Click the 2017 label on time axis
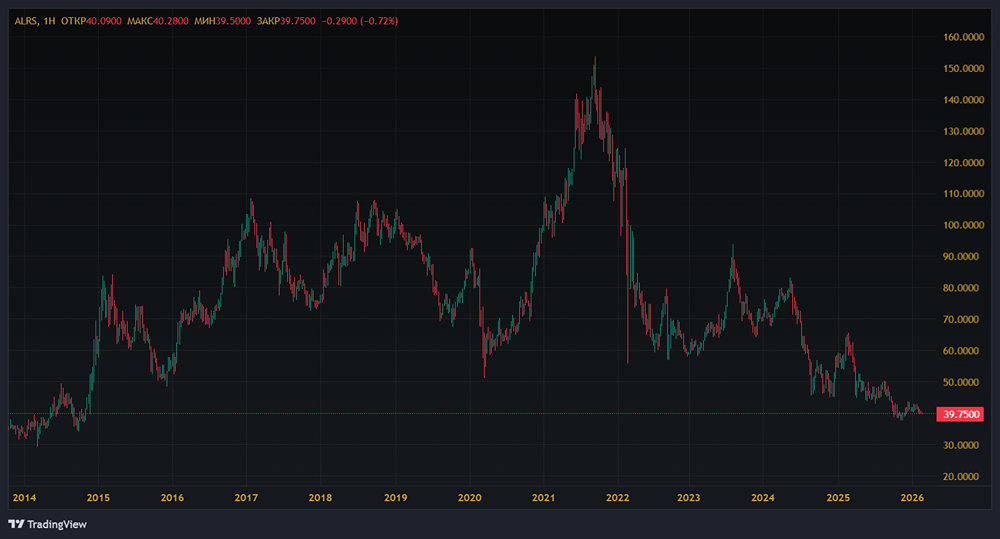This screenshot has width=1000, height=539. coord(246,498)
